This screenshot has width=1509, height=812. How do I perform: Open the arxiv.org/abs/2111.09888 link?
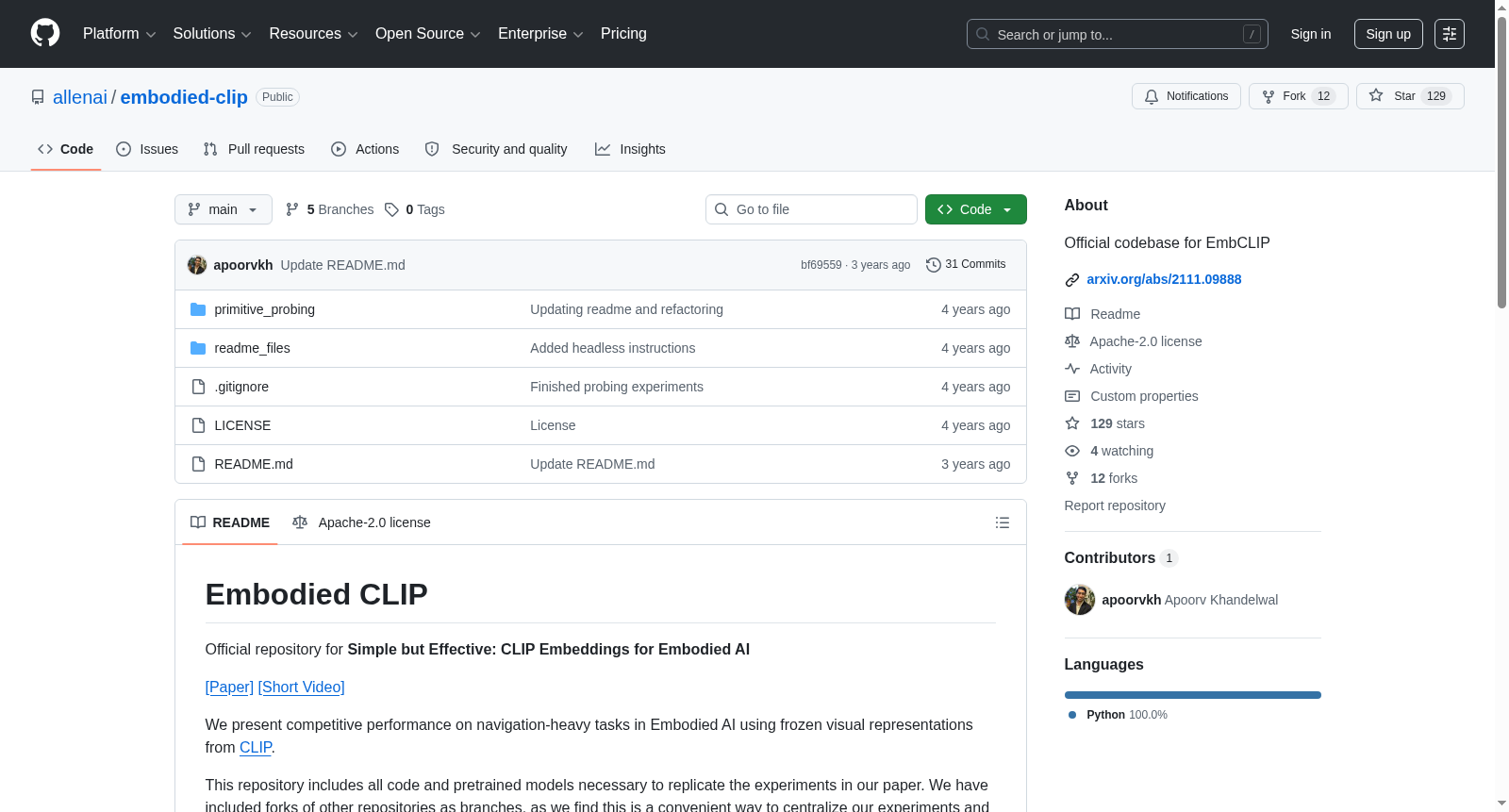(x=1164, y=279)
